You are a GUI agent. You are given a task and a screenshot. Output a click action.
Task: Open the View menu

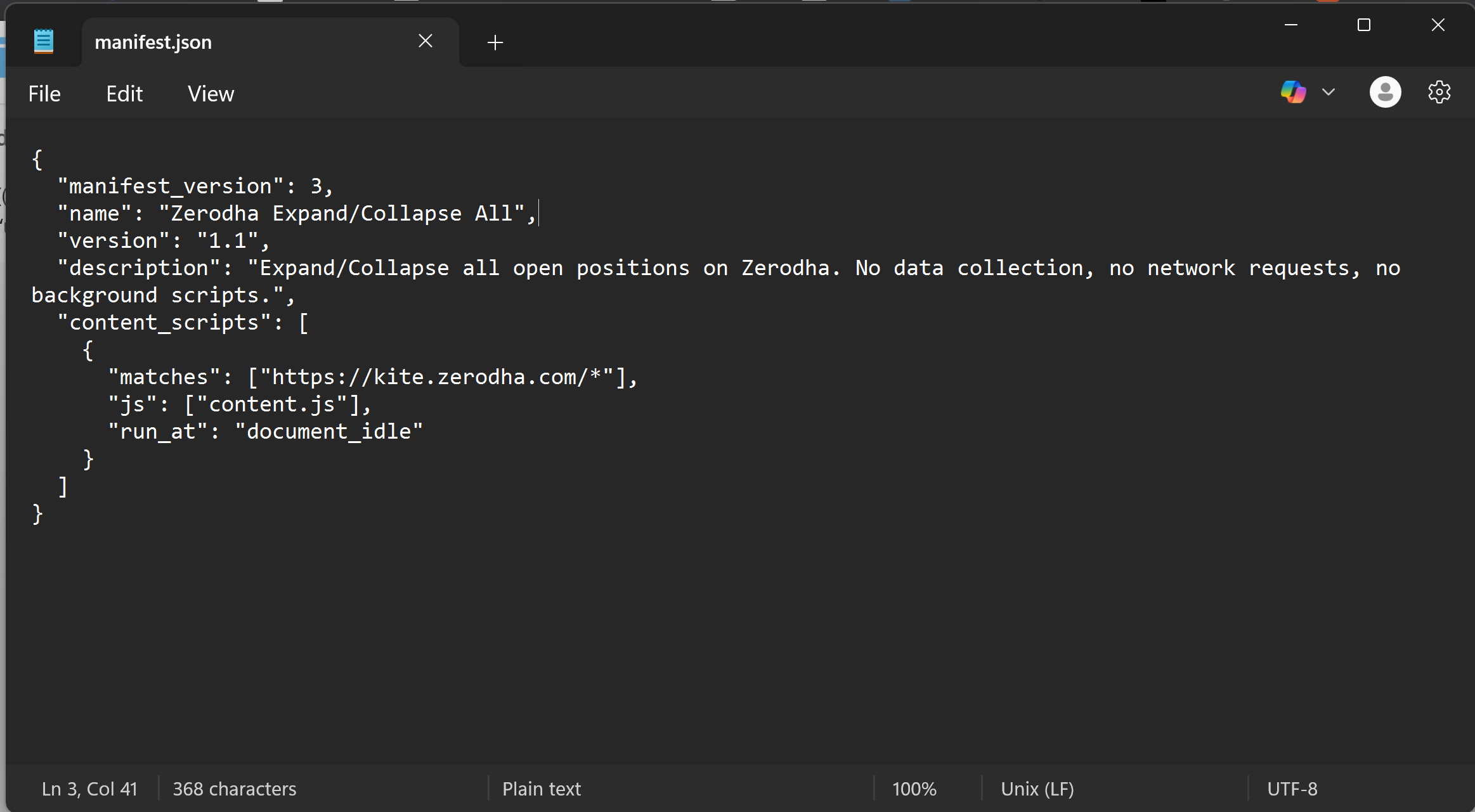(x=211, y=94)
